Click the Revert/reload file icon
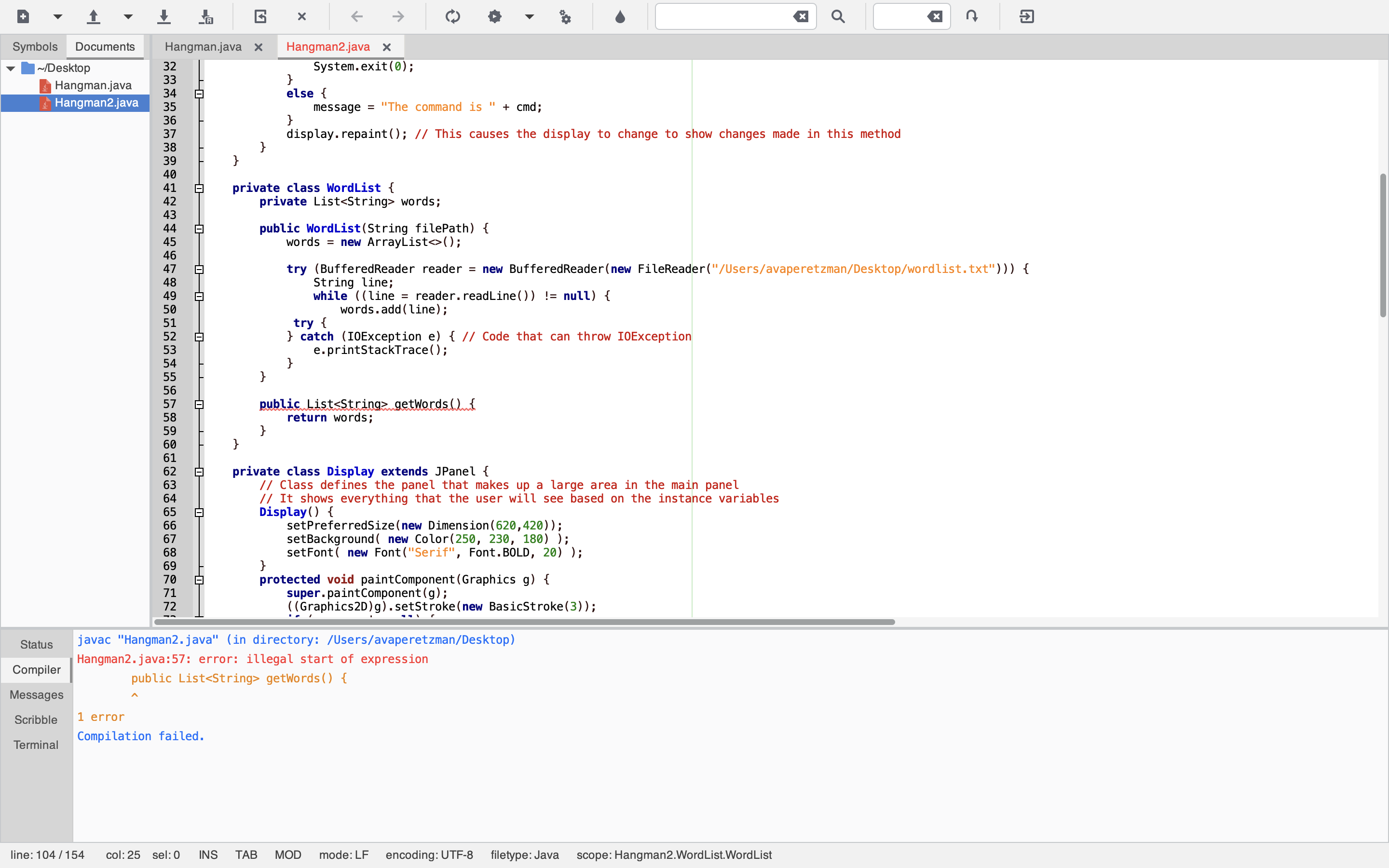This screenshot has height=868, width=1389. 260,17
